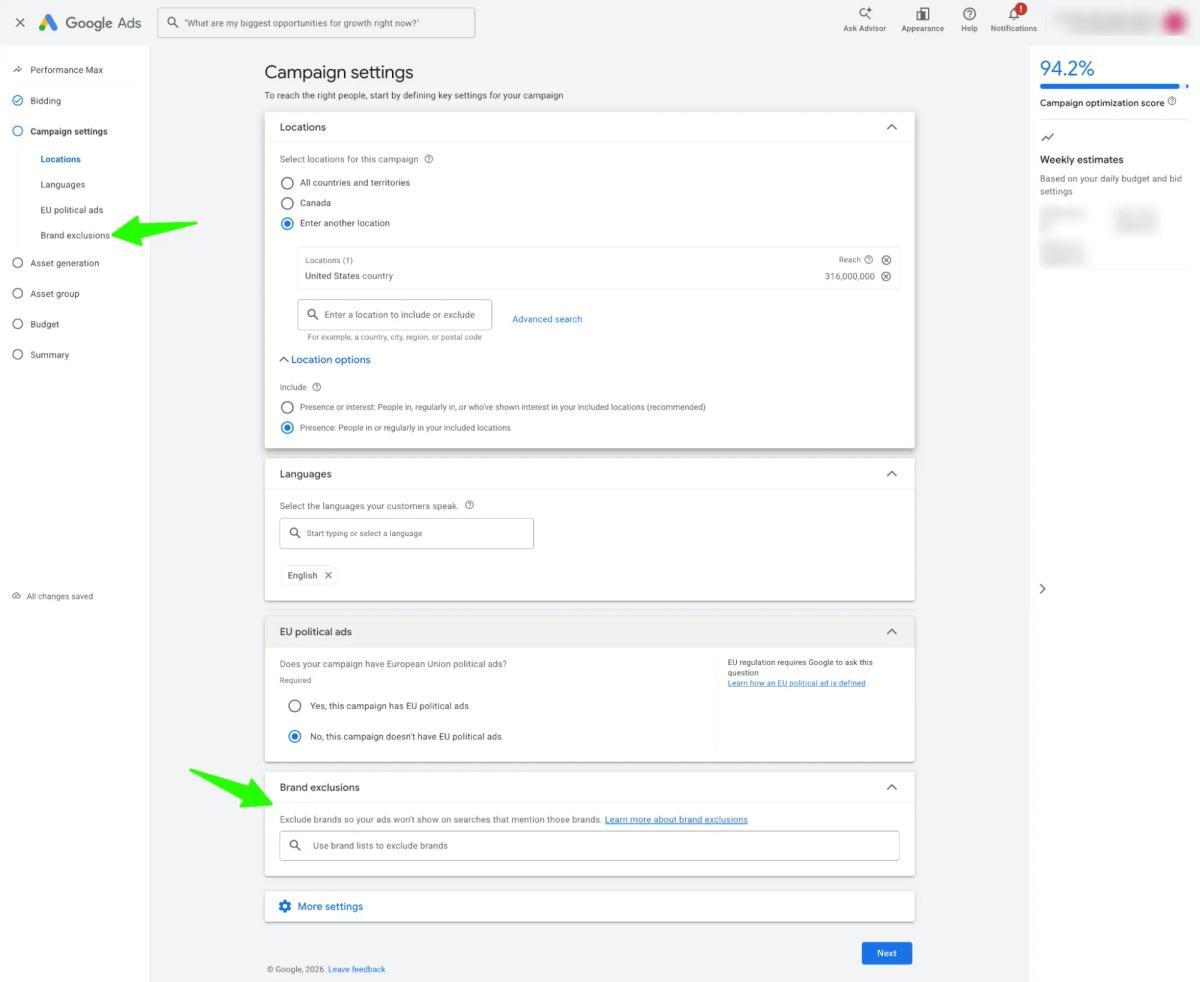Image resolution: width=1200 pixels, height=982 pixels.
Task: Remove United States location row
Action: [x=886, y=277]
